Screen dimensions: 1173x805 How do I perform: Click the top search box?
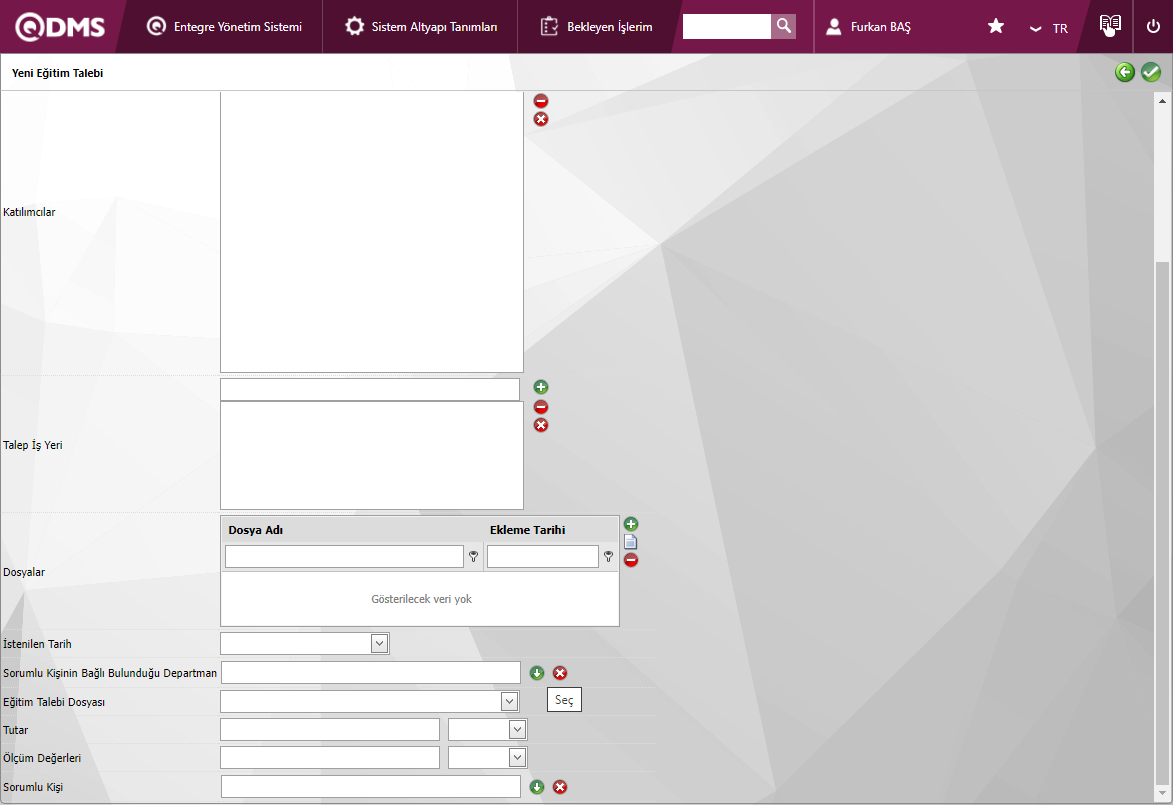pos(726,26)
